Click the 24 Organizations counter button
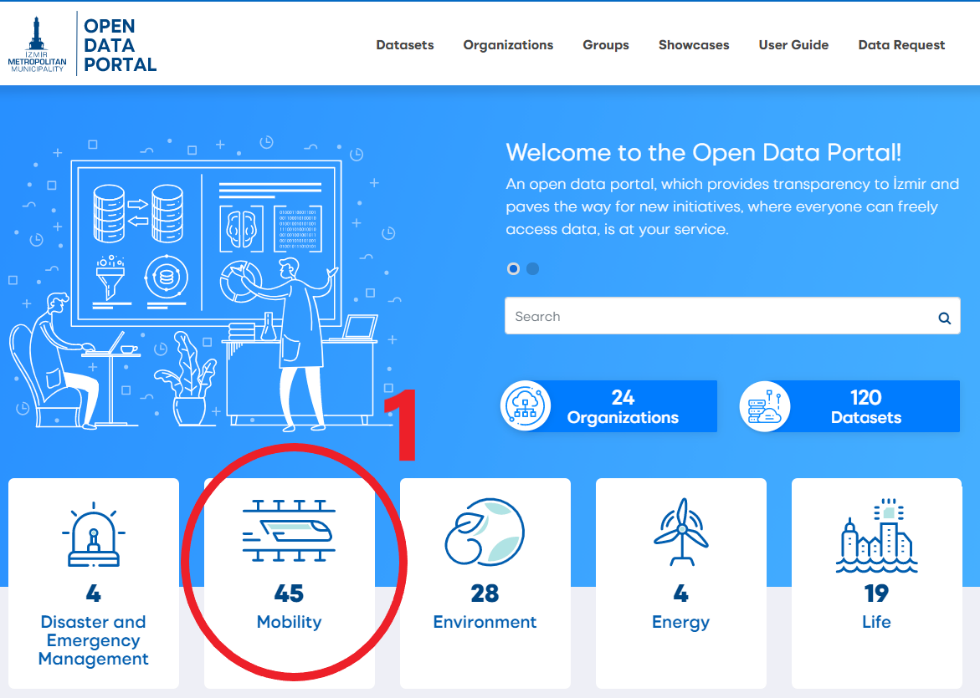Viewport: 980px width, 698px height. 623,407
